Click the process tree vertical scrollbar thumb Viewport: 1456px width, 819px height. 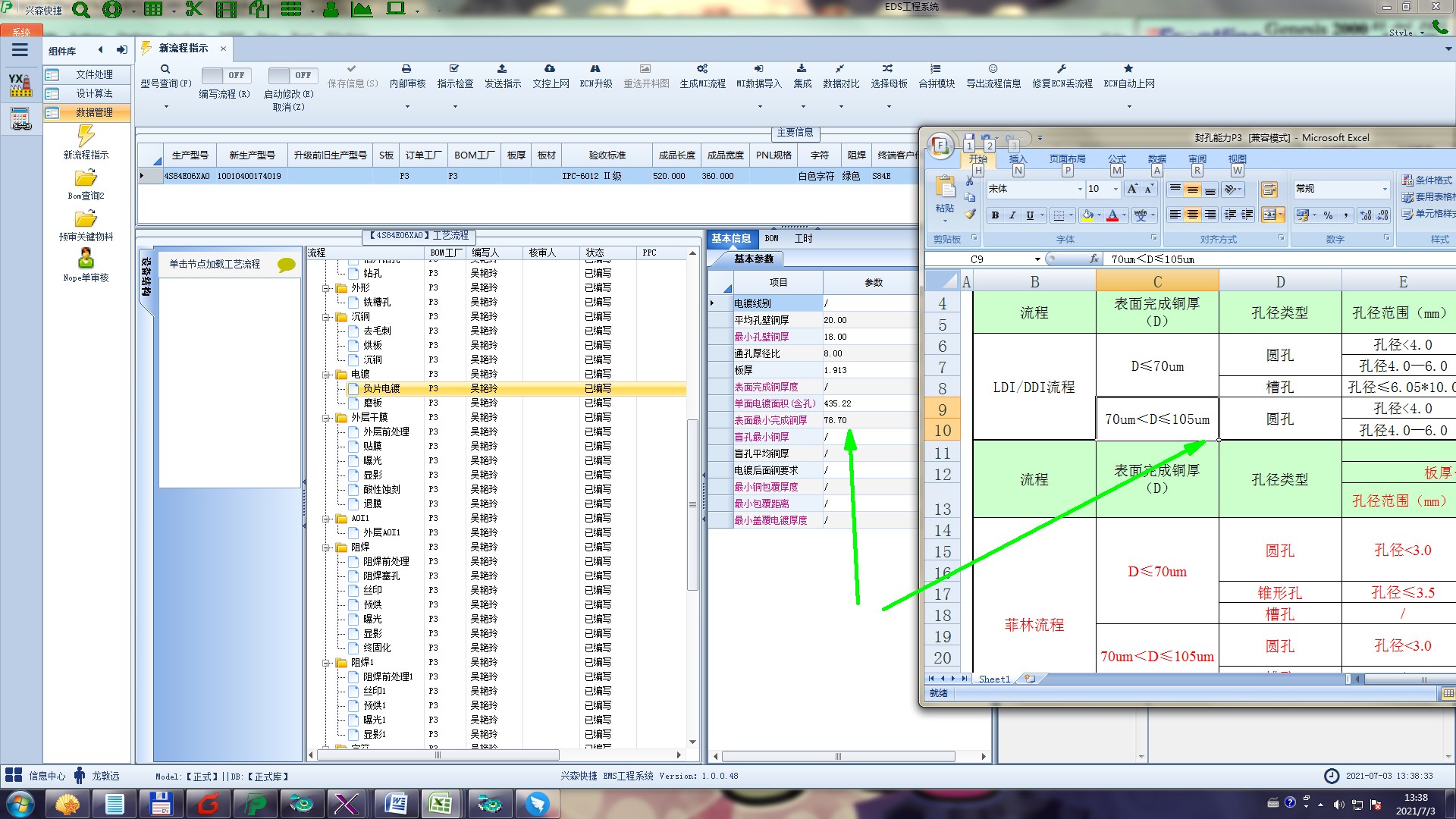point(692,504)
